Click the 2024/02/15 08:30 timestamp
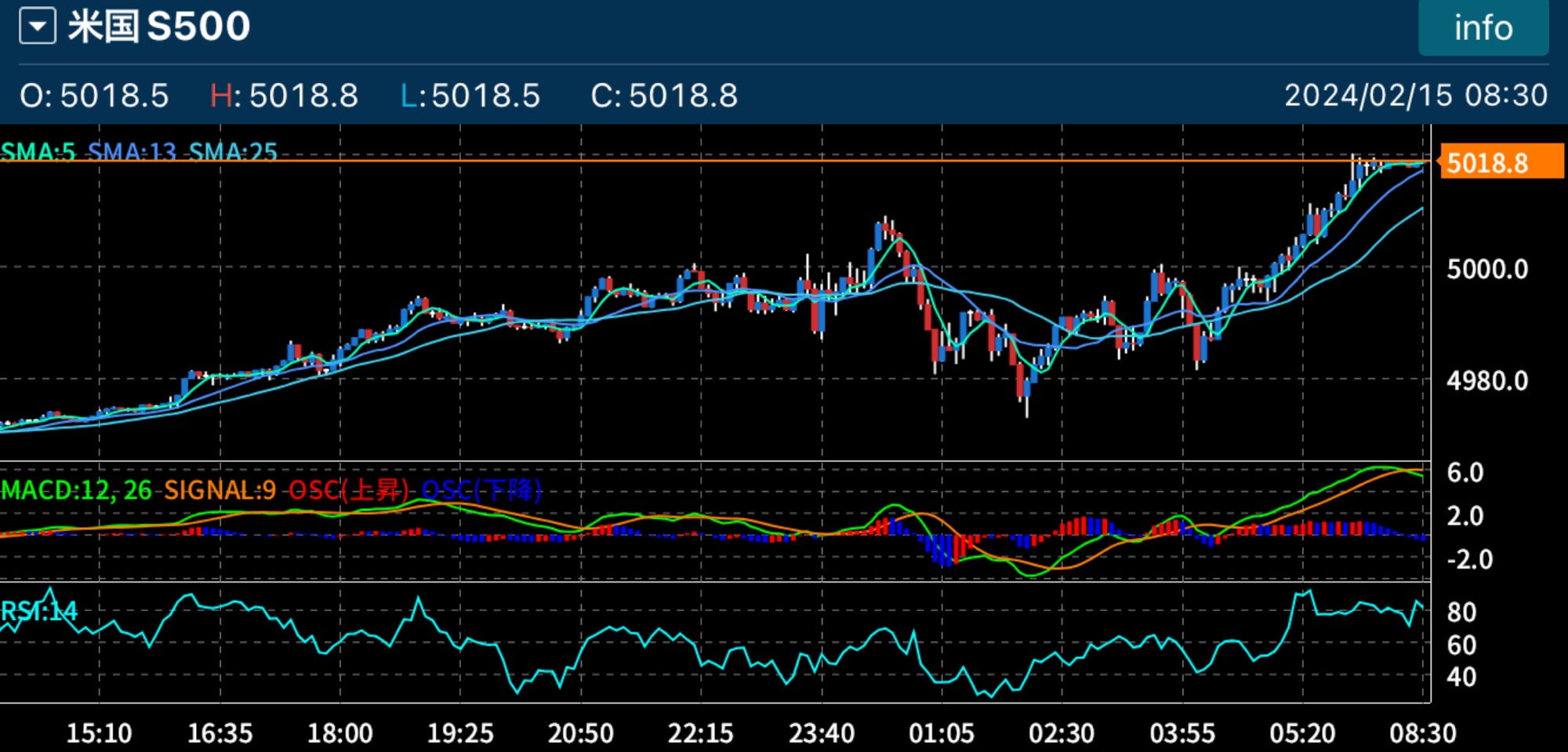 point(1415,96)
